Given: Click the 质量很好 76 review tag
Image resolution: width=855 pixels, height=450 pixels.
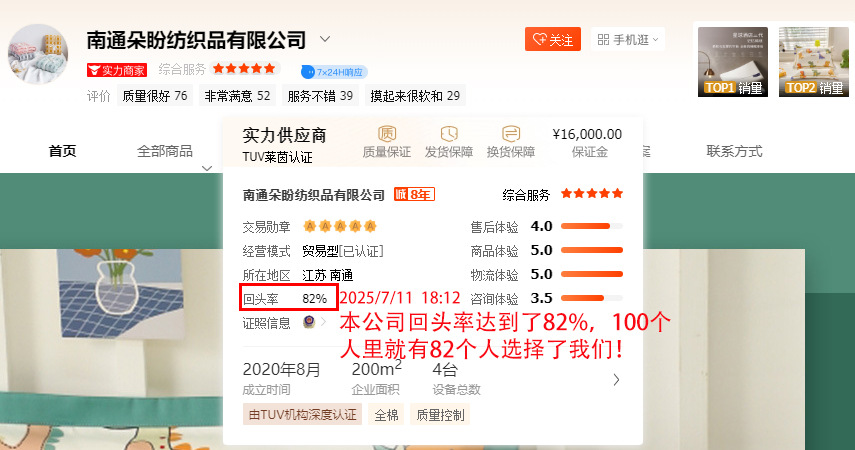Looking at the screenshot, I should [155, 96].
